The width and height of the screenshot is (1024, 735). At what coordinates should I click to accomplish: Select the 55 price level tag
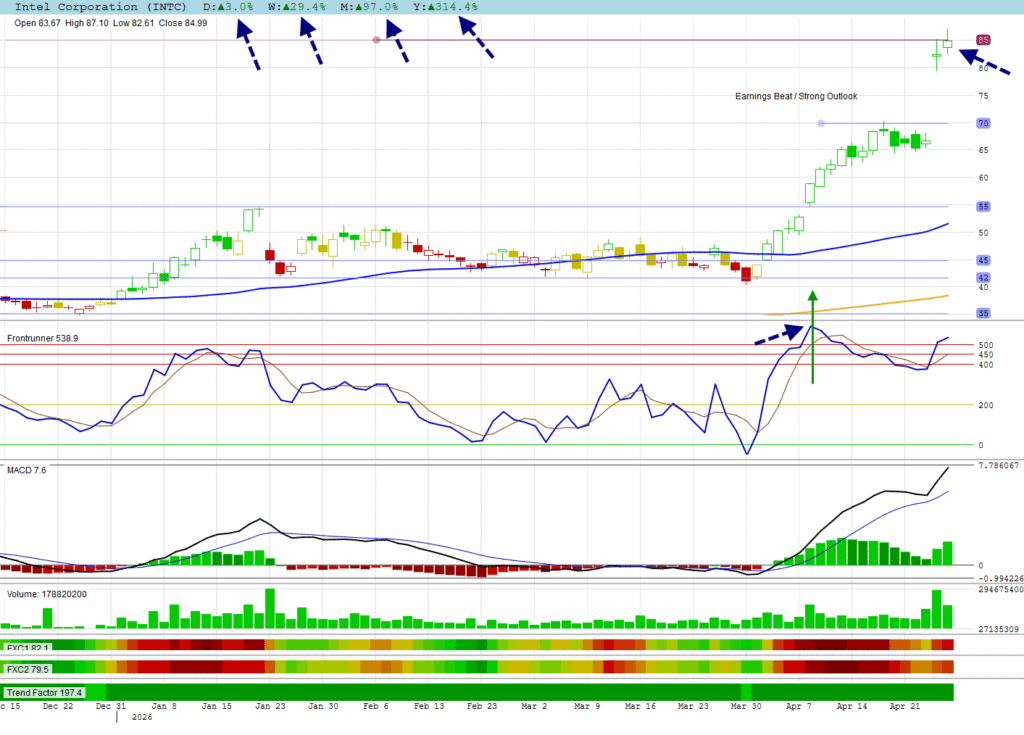(x=983, y=206)
